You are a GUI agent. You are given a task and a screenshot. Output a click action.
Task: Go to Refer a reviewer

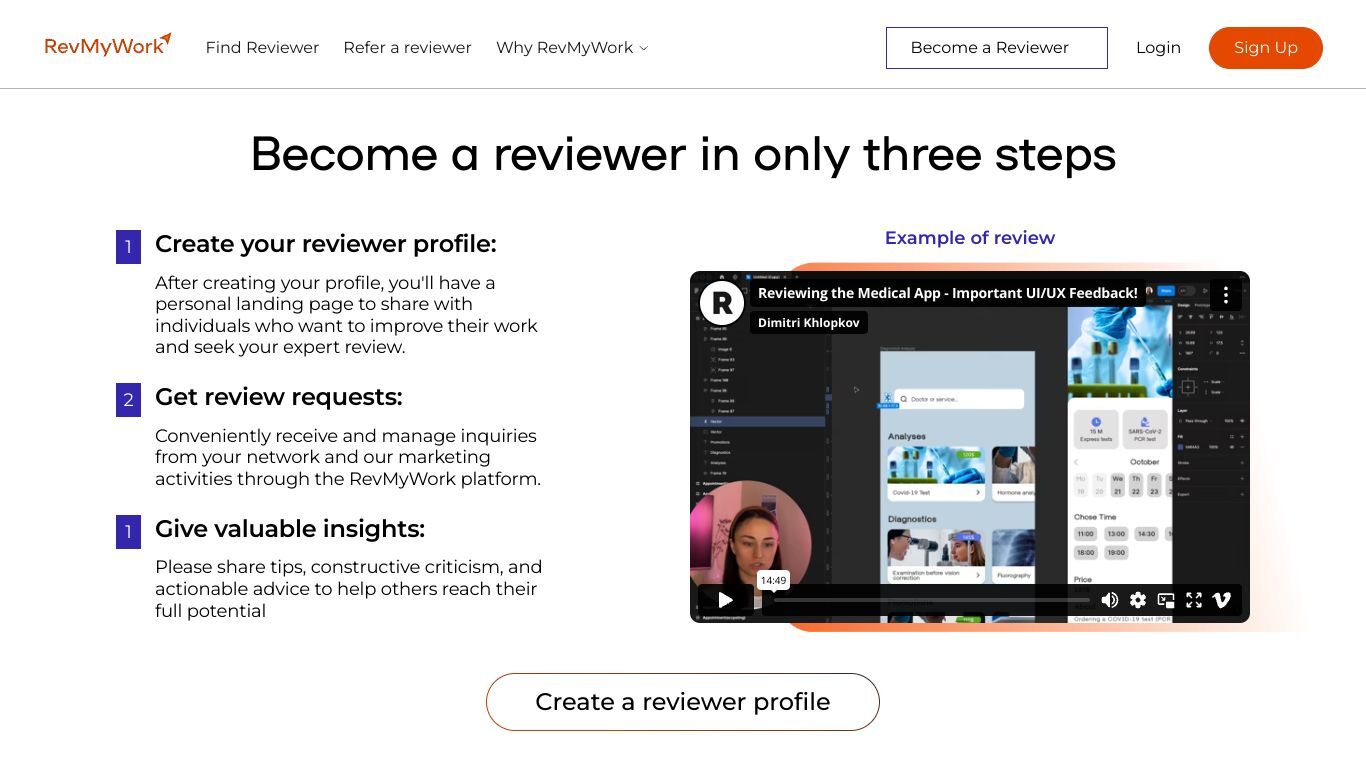coord(407,48)
